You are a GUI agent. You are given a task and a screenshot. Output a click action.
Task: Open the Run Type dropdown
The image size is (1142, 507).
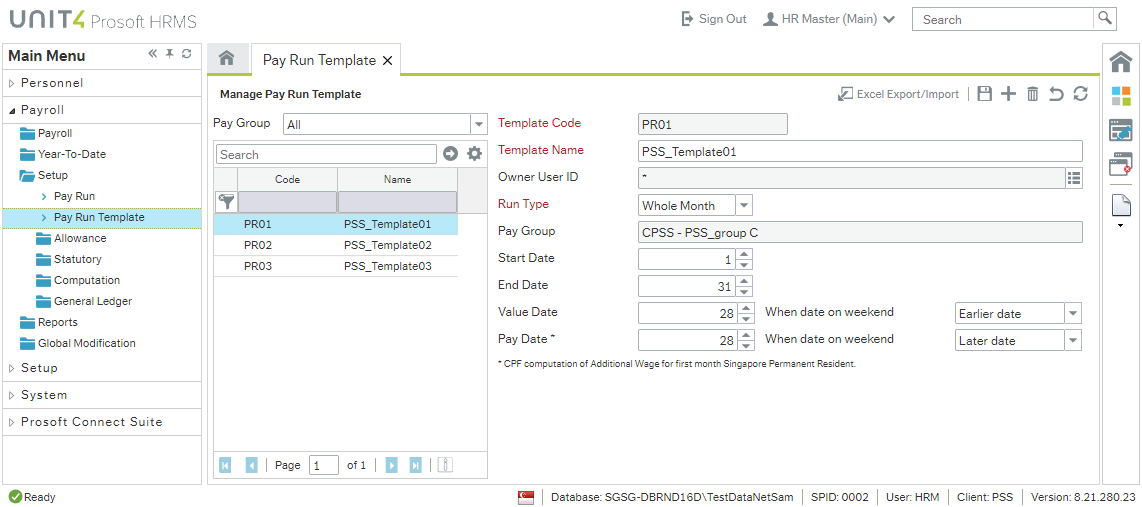[x=744, y=205]
